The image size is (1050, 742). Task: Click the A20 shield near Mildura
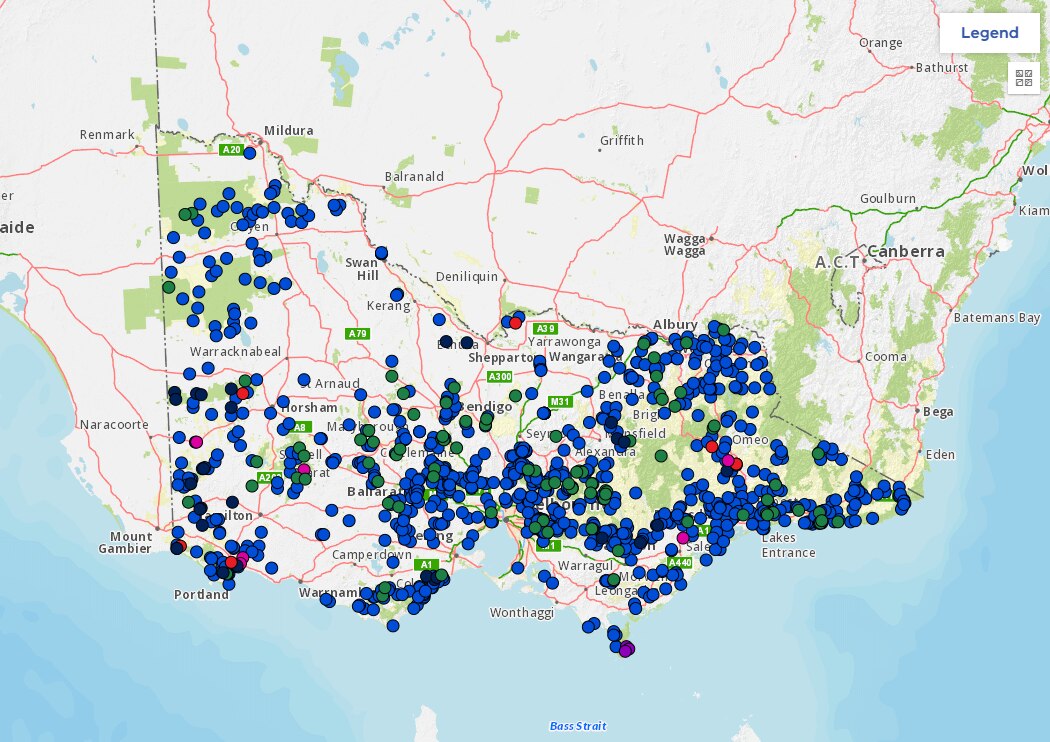tap(231, 152)
